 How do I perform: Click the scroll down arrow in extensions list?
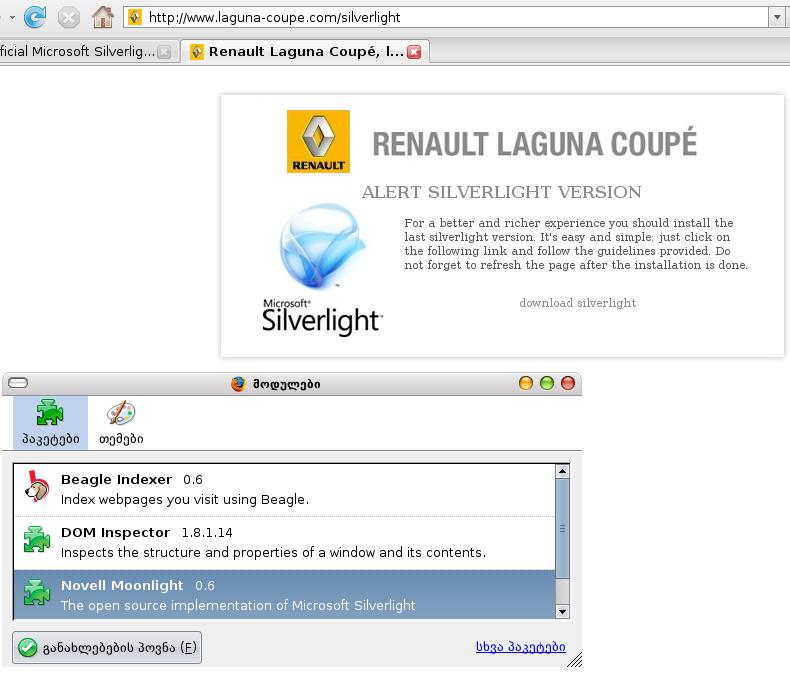tap(562, 612)
